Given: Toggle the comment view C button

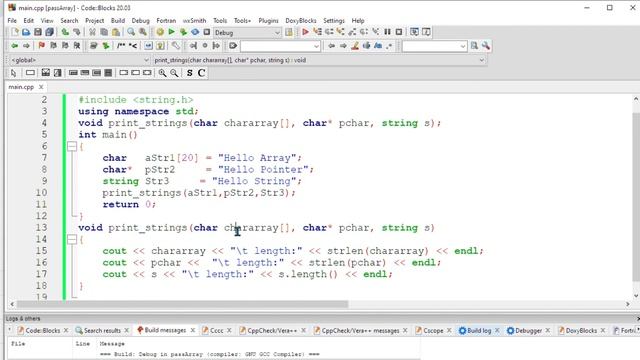Looking at the screenshot, I should pyautogui.click(x=201, y=73).
